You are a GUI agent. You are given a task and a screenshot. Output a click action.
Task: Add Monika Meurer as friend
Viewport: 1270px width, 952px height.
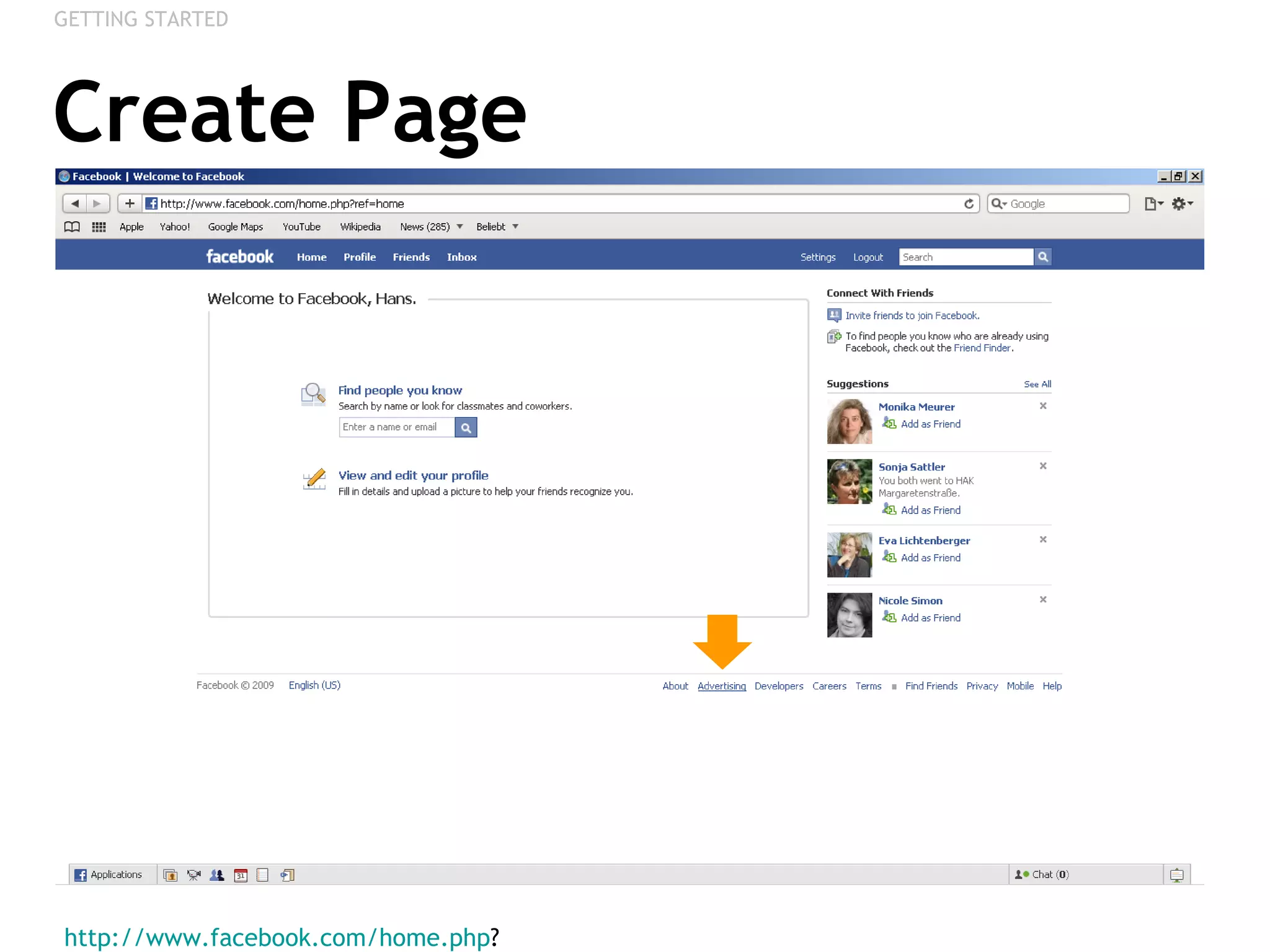(x=931, y=424)
